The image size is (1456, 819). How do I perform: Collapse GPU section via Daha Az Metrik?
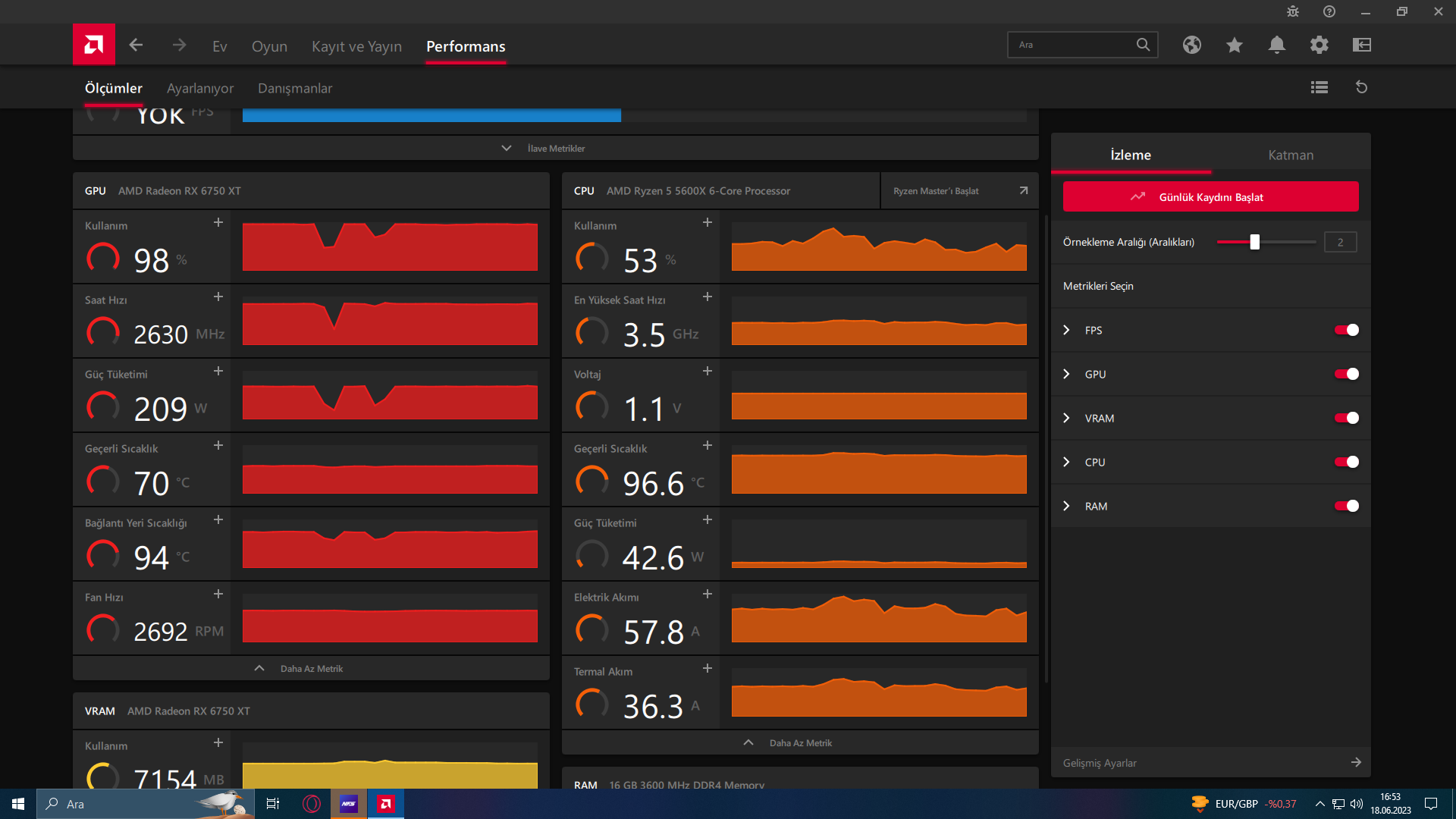(x=311, y=668)
